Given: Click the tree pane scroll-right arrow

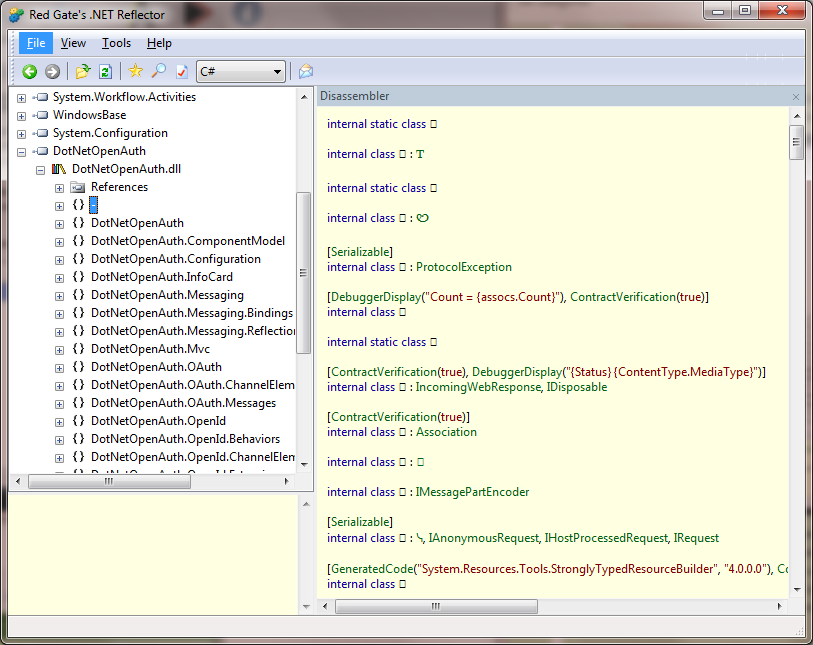Looking at the screenshot, I should [286, 482].
